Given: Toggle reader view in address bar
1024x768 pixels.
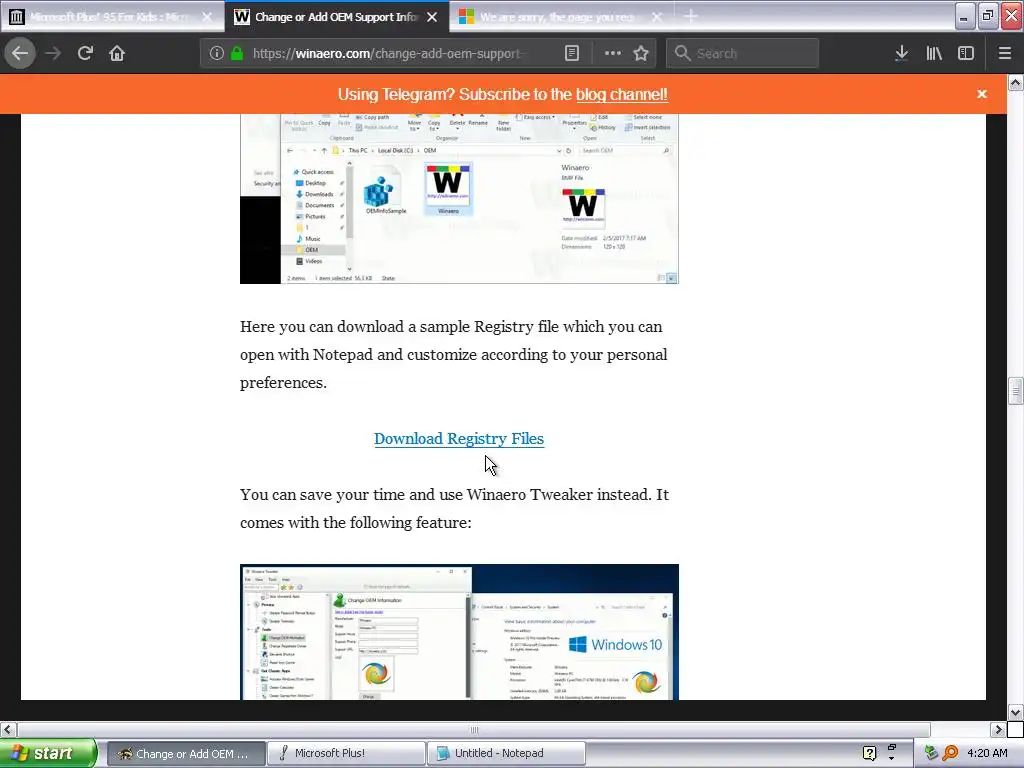Looking at the screenshot, I should (571, 54).
